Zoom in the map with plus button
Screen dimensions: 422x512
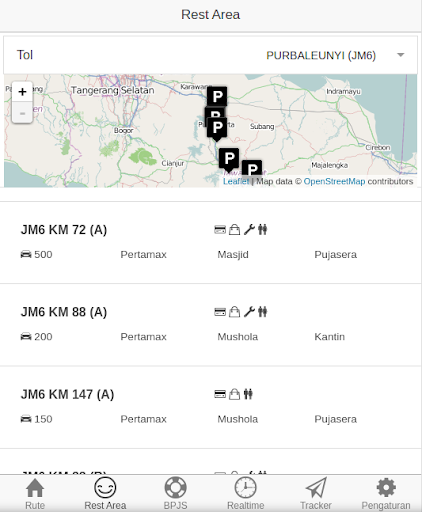22,92
